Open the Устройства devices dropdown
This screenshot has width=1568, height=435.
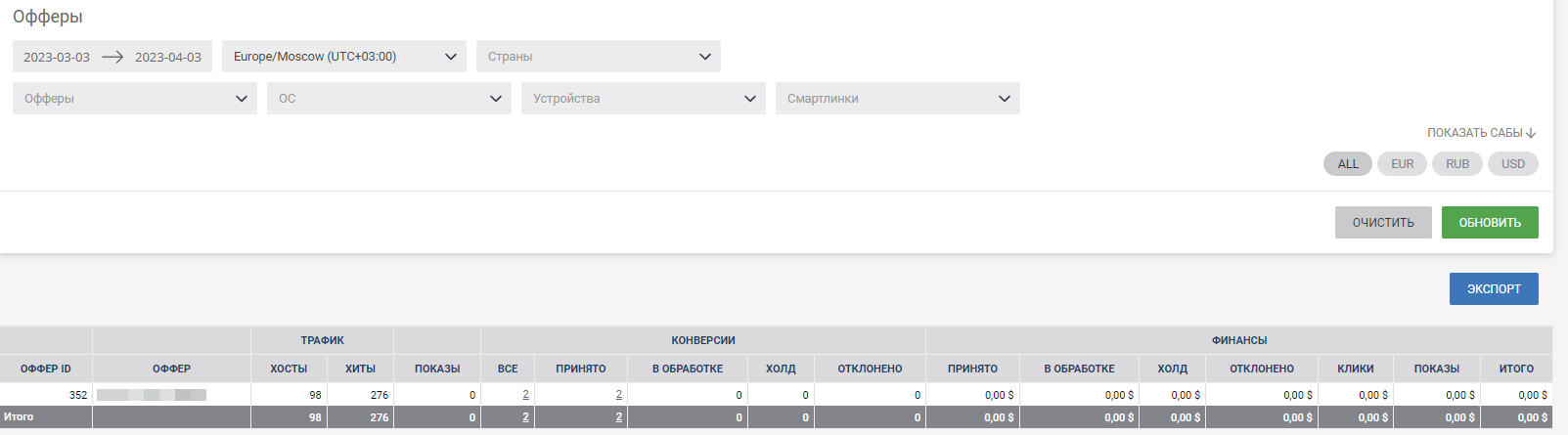pyautogui.click(x=644, y=99)
